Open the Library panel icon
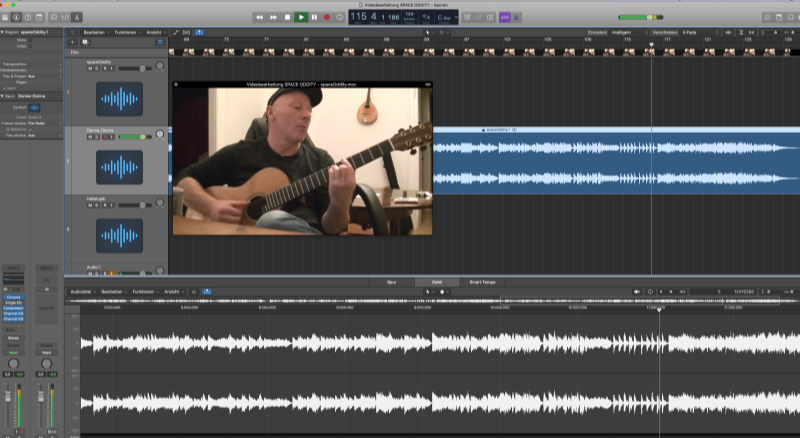The height and width of the screenshot is (438, 800). click(5, 17)
